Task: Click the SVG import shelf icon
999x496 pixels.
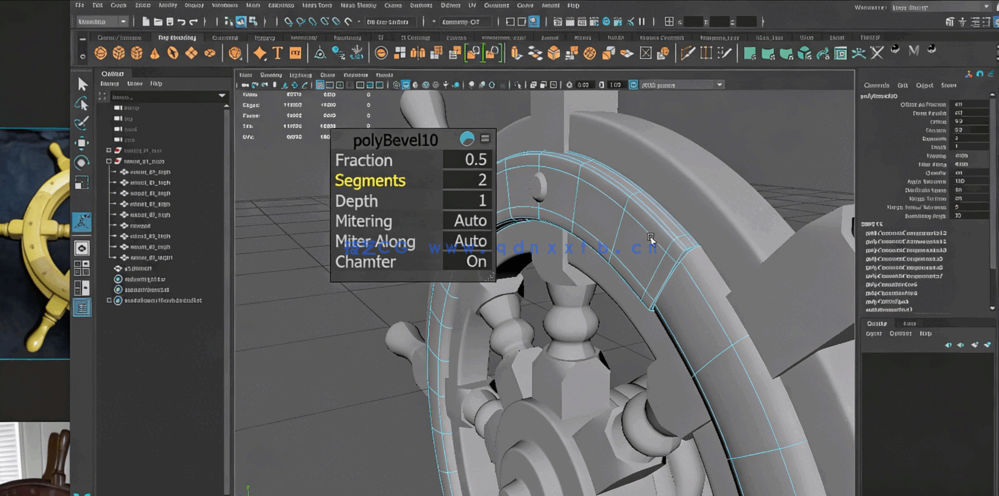Action: (x=295, y=53)
